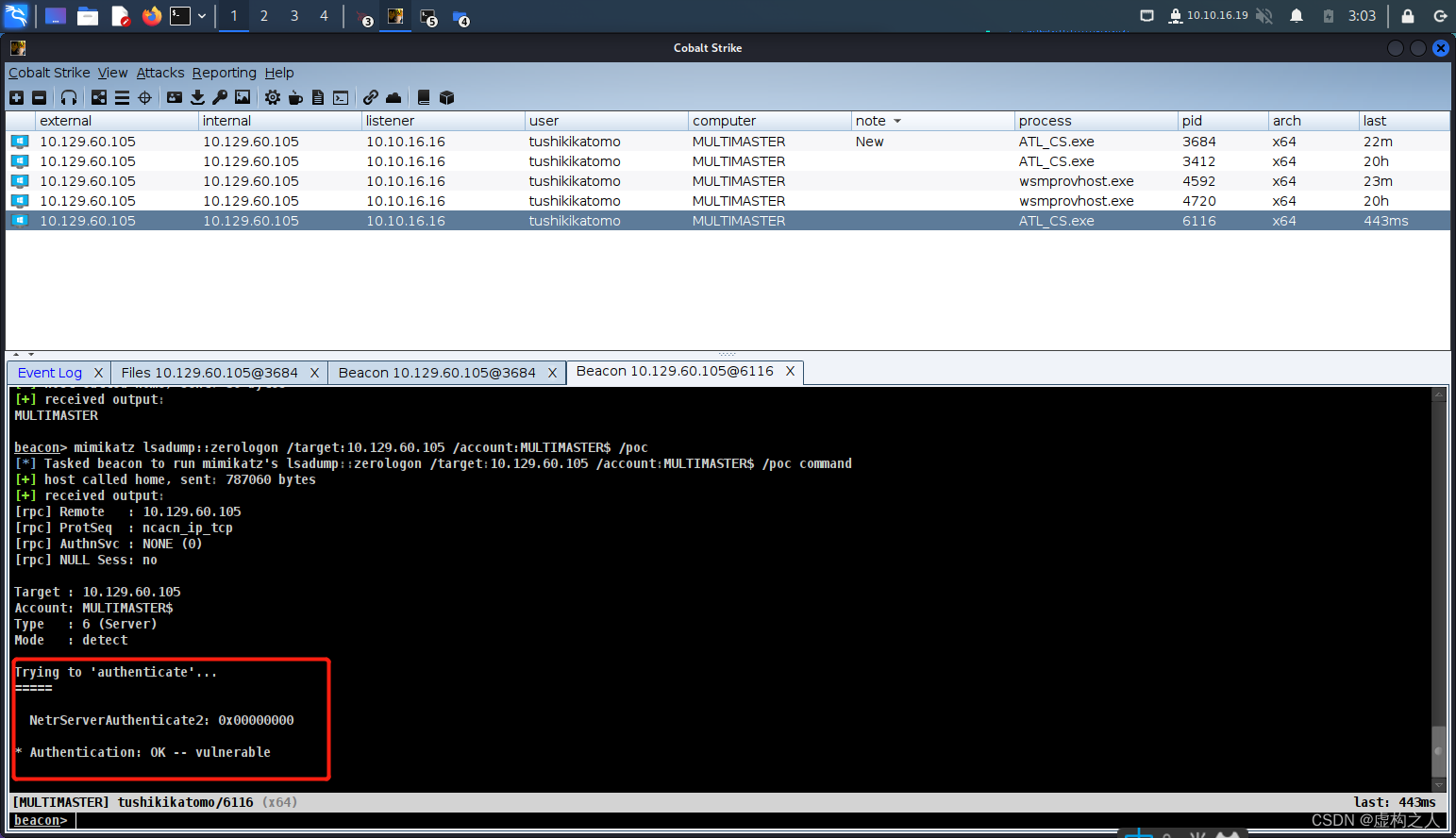Select the session row with pid 3412
The image size is (1456, 838).
click(728, 161)
